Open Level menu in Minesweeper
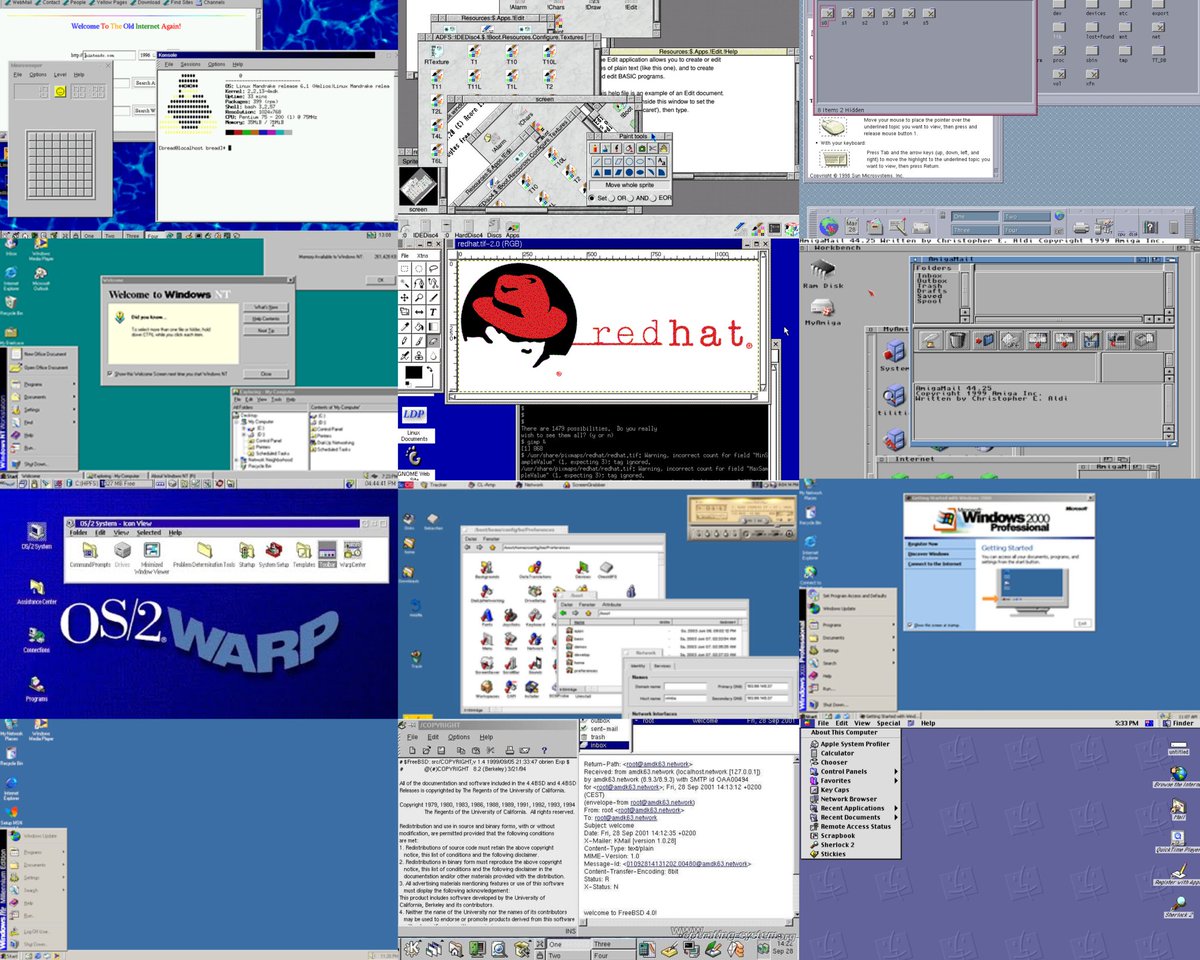Screen dimensions: 1200x960 point(60,75)
